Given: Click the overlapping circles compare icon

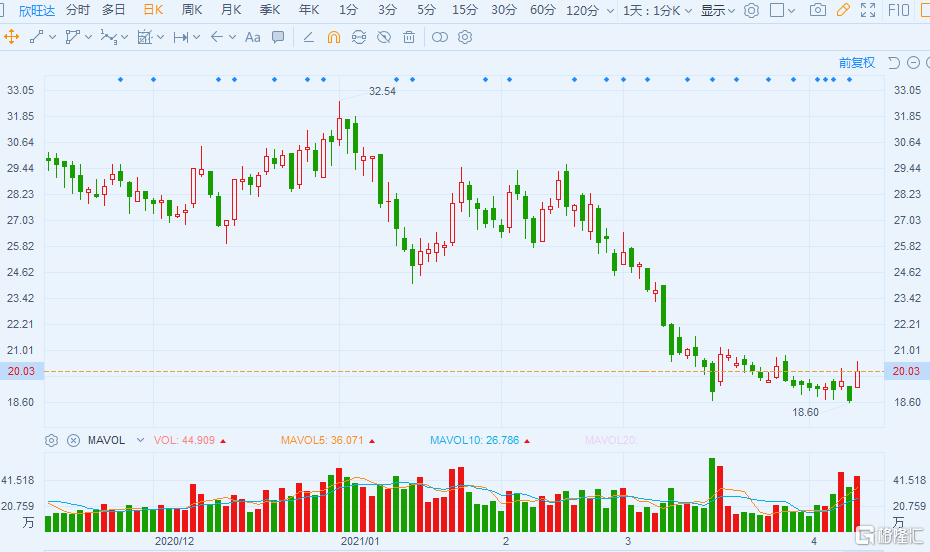Looking at the screenshot, I should (x=439, y=37).
